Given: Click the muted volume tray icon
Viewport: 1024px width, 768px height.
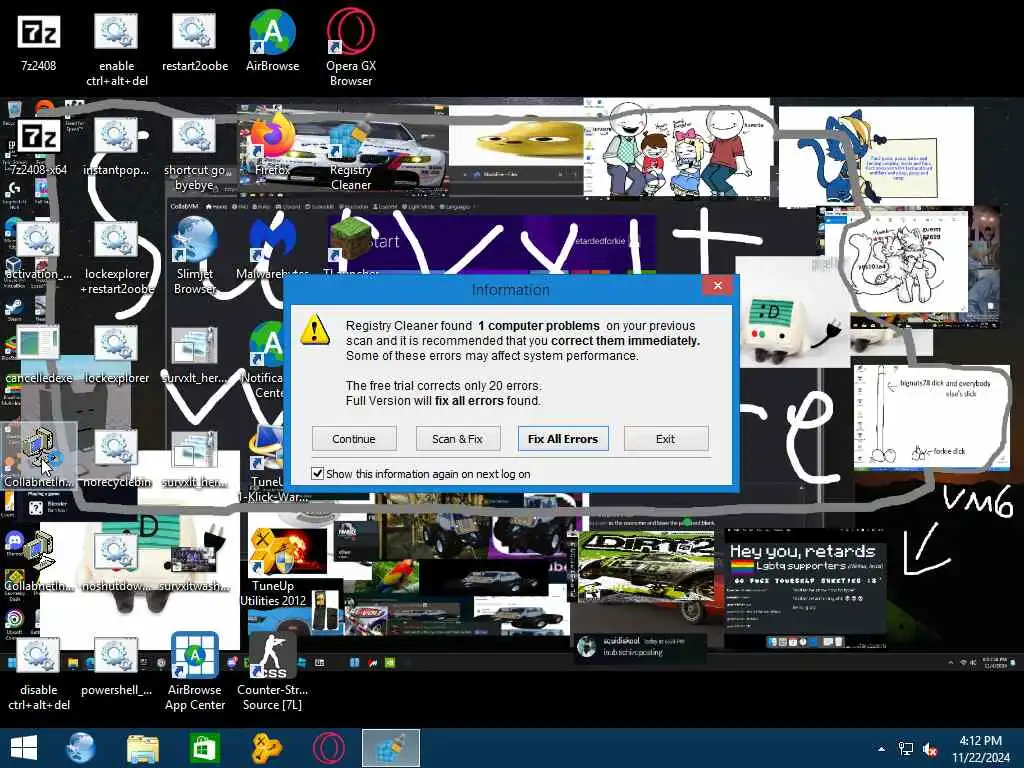Looking at the screenshot, I should [930, 749].
